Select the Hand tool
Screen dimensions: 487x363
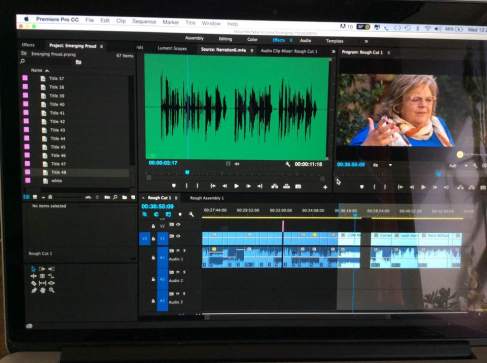coord(42,291)
